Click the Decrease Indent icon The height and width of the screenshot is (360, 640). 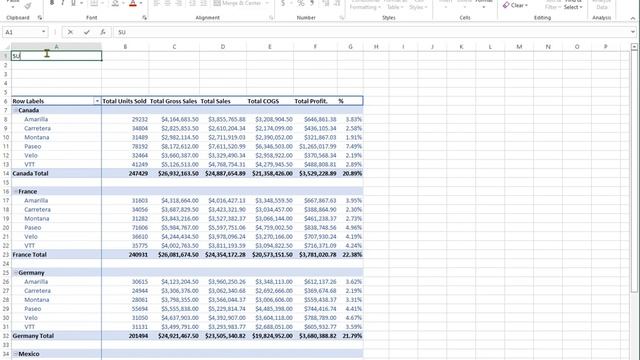tap(193, 3)
